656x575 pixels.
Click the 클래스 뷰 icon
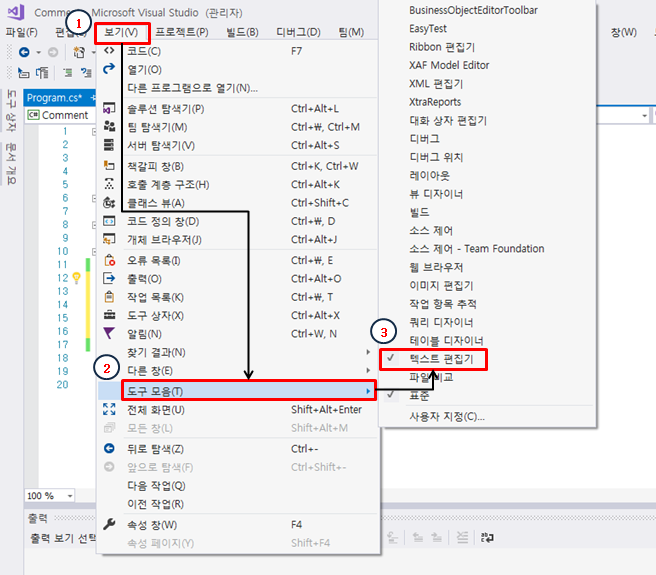pyautogui.click(x=109, y=203)
